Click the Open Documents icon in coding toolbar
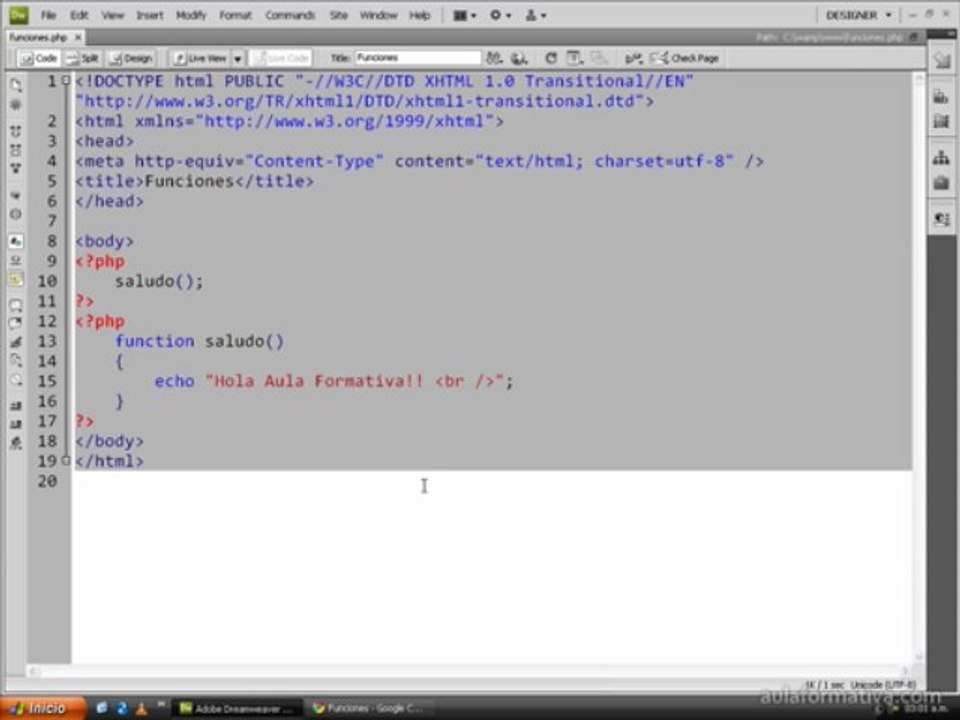 tap(16, 84)
